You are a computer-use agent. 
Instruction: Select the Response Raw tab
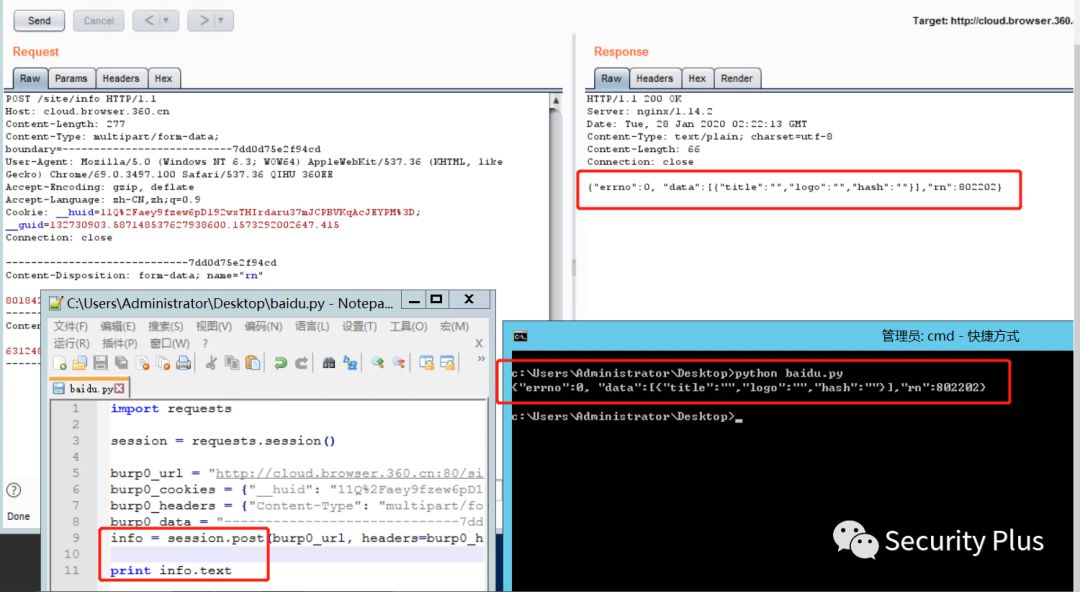[x=611, y=79]
